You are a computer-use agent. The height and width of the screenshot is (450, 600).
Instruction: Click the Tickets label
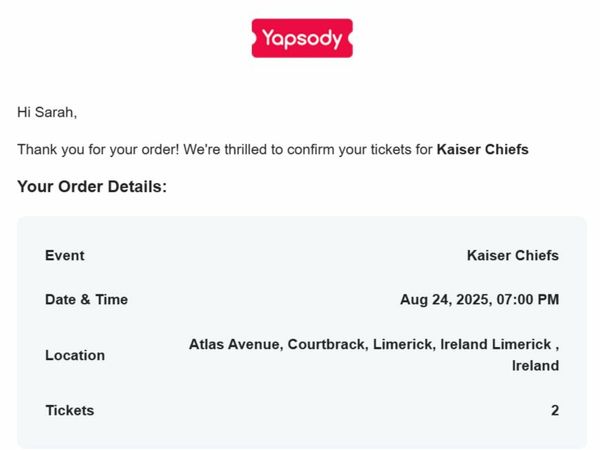(70, 410)
